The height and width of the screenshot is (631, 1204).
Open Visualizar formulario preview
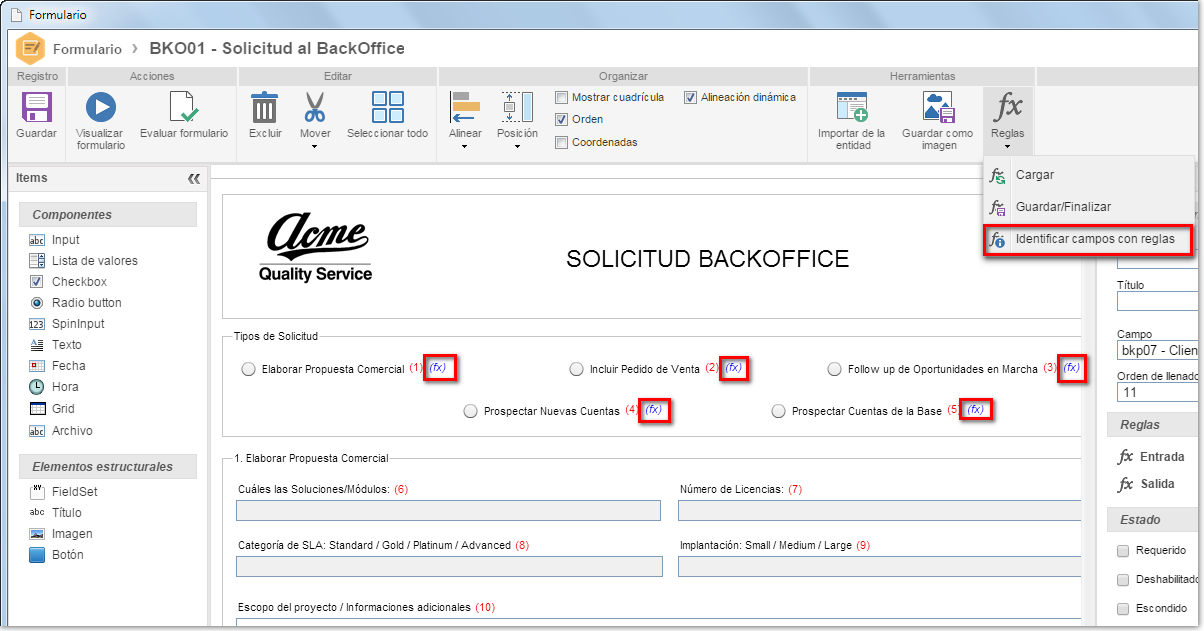tap(100, 107)
